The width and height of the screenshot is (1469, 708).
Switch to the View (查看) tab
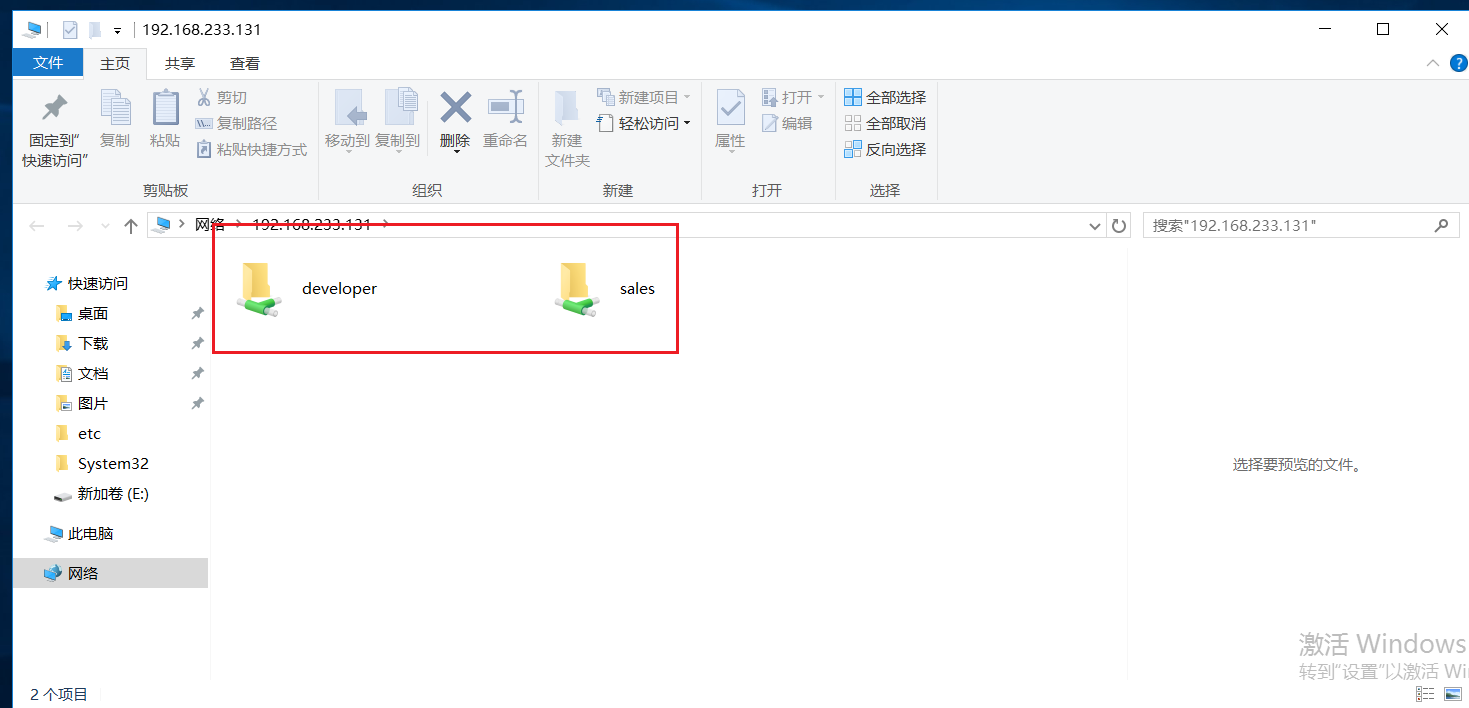245,63
